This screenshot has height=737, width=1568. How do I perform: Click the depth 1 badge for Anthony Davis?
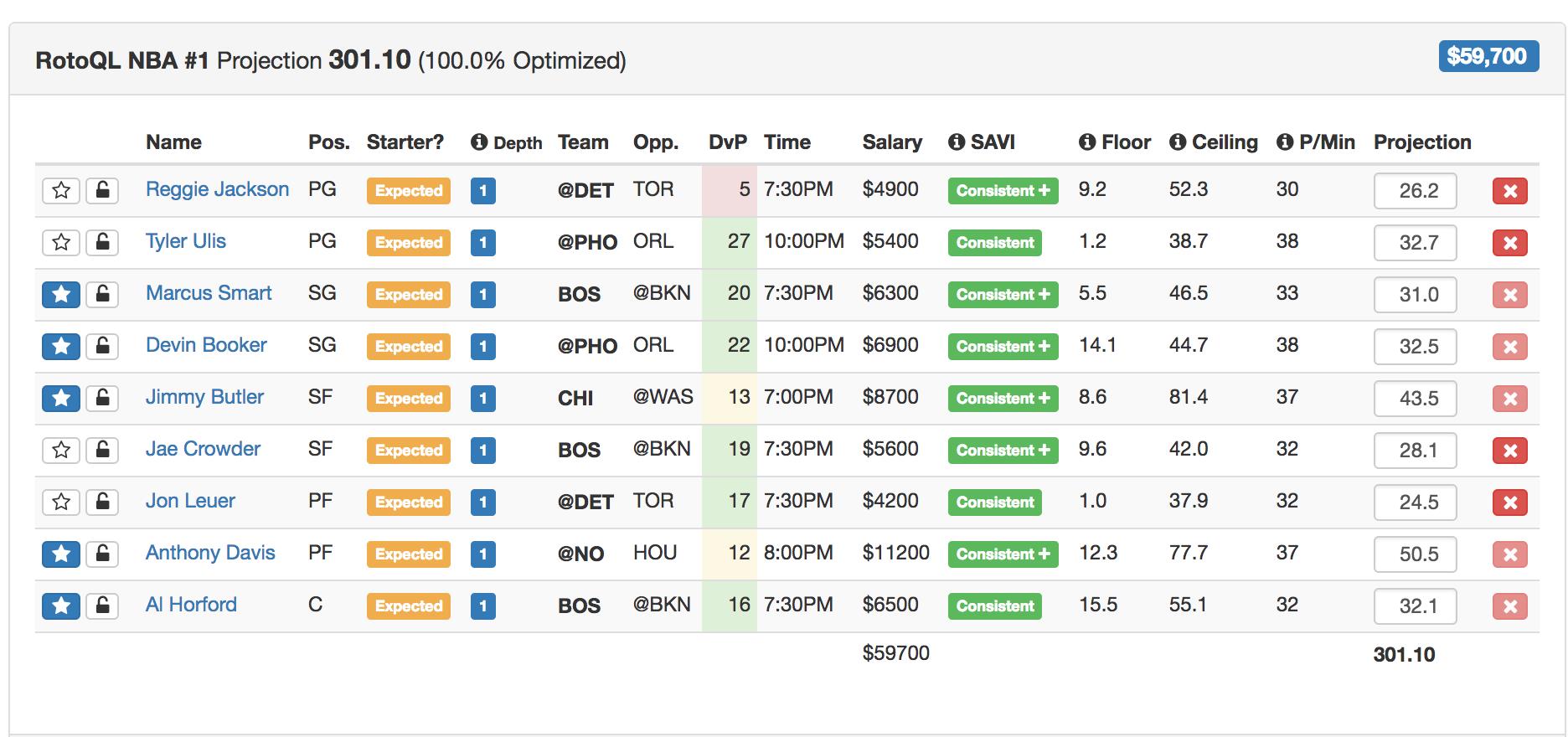click(482, 554)
